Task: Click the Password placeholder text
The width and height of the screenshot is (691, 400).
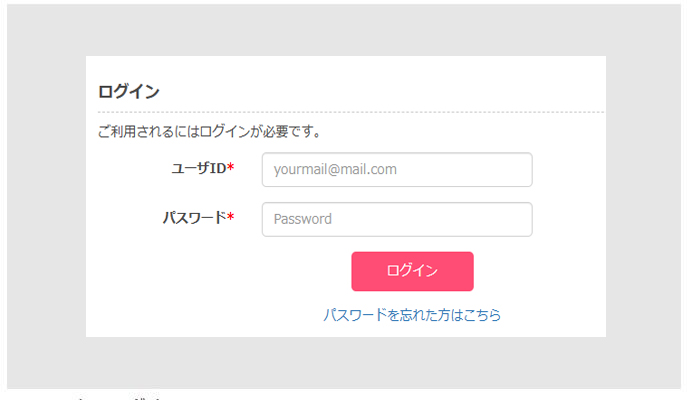Action: tap(302, 220)
